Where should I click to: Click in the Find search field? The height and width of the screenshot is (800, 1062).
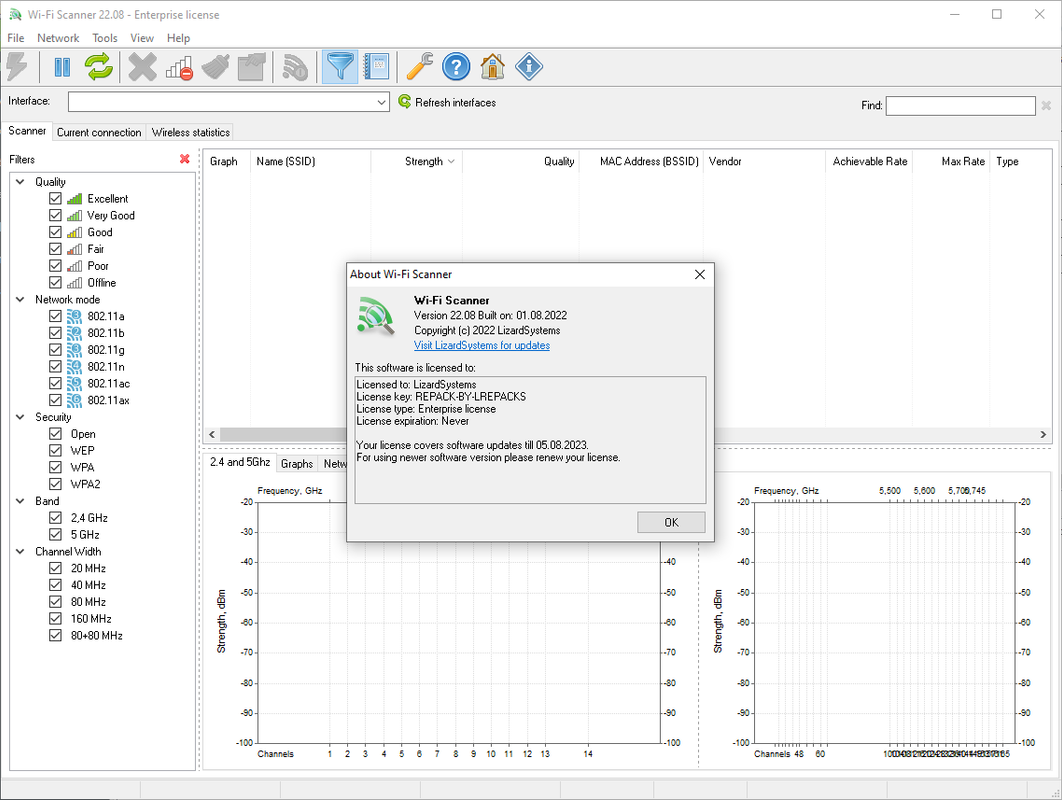click(960, 106)
